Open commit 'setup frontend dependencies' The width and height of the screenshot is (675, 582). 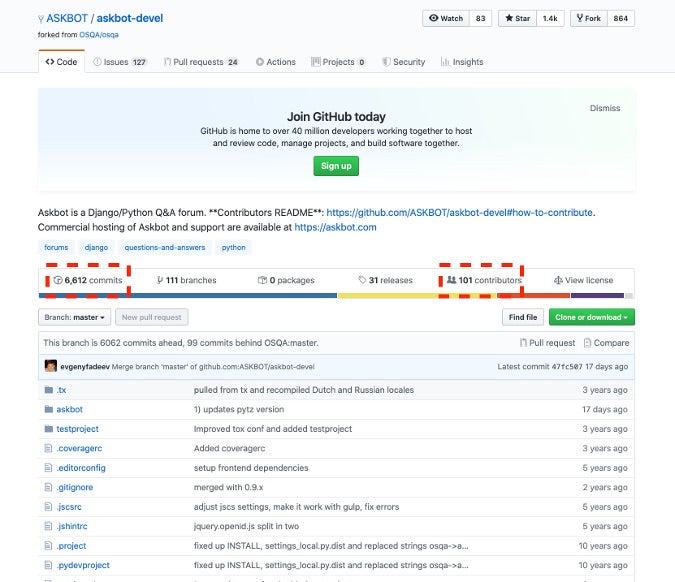[251, 468]
